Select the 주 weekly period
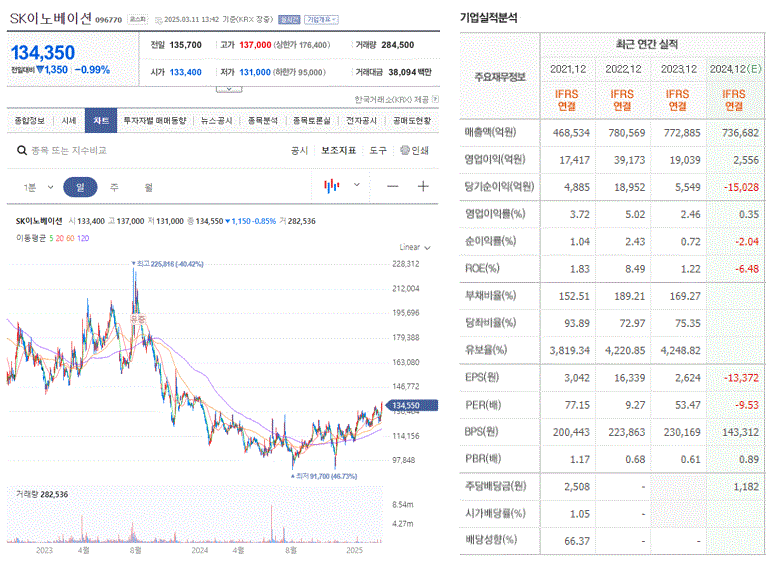 pyautogui.click(x=114, y=187)
